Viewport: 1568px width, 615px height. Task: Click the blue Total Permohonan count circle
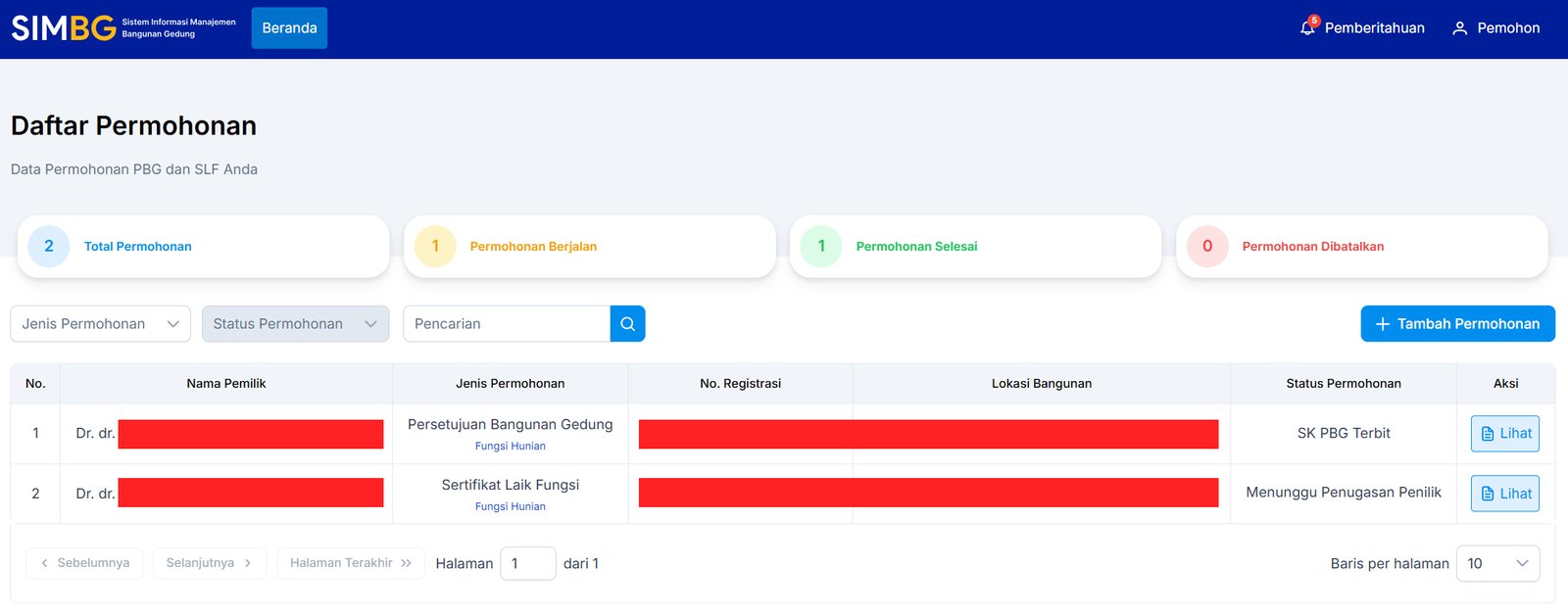(49, 247)
